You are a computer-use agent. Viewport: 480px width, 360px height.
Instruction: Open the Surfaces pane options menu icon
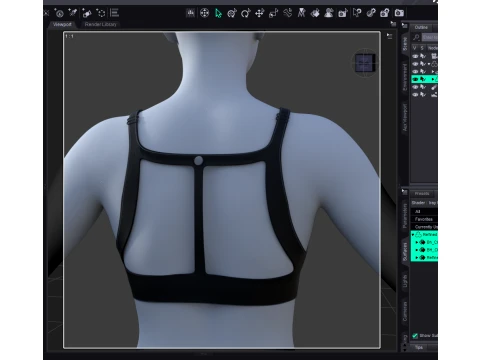(404, 192)
